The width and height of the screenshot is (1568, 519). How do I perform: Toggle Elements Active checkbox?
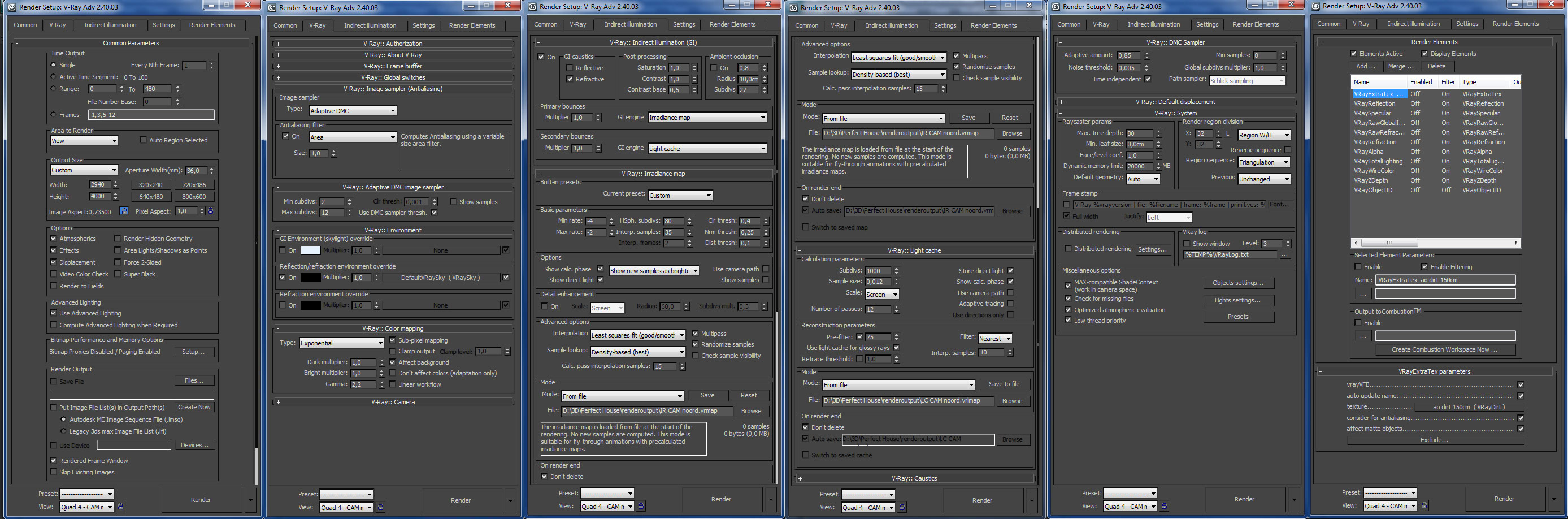1354,54
